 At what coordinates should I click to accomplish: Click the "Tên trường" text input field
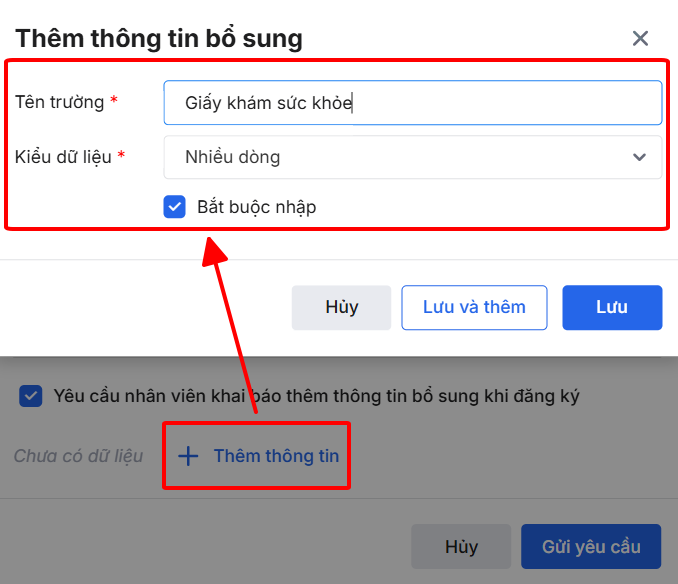(x=412, y=102)
